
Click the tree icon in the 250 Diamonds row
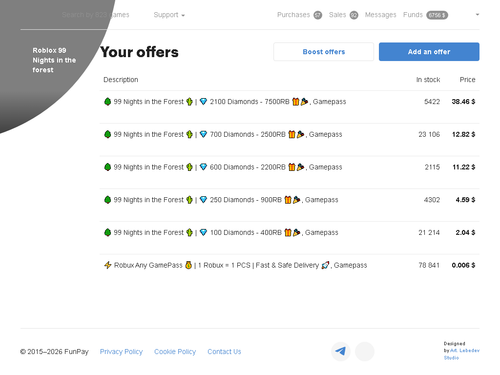[107, 199]
